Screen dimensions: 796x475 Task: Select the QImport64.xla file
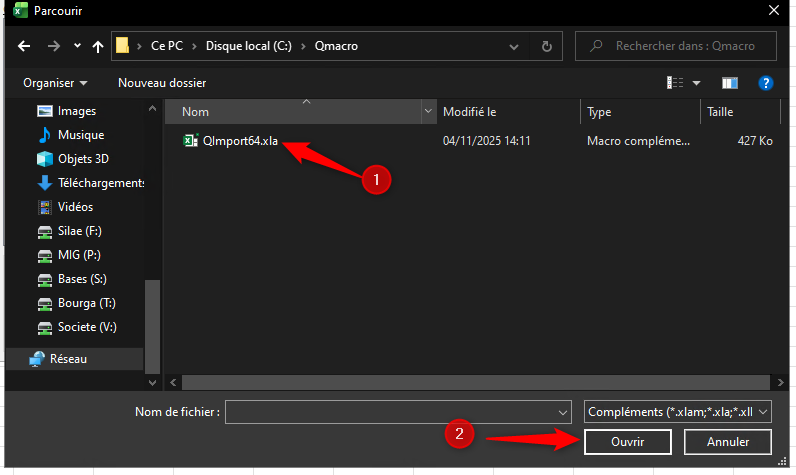239,141
